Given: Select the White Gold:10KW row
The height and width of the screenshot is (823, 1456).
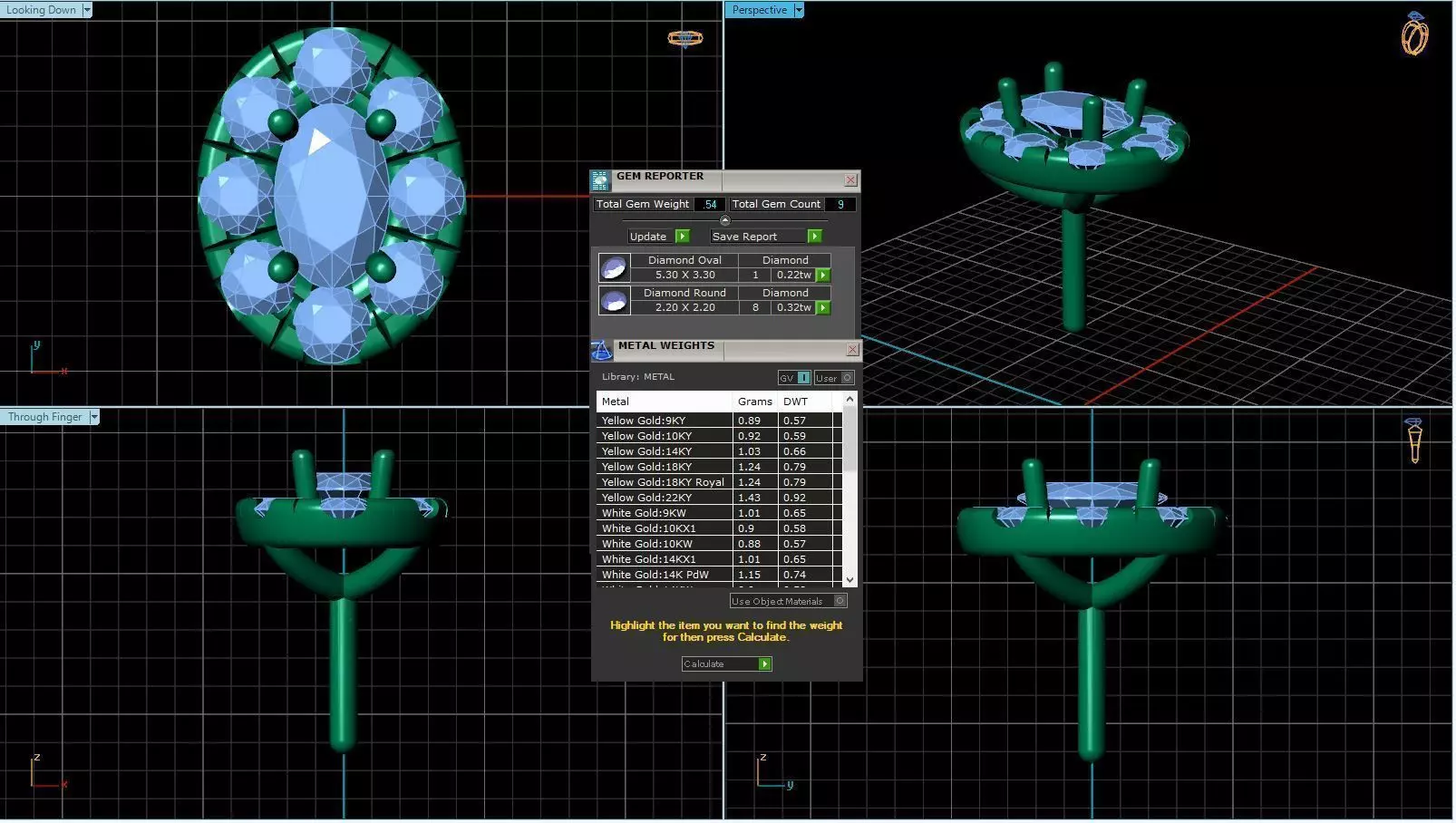Looking at the screenshot, I should pyautogui.click(x=720, y=544).
